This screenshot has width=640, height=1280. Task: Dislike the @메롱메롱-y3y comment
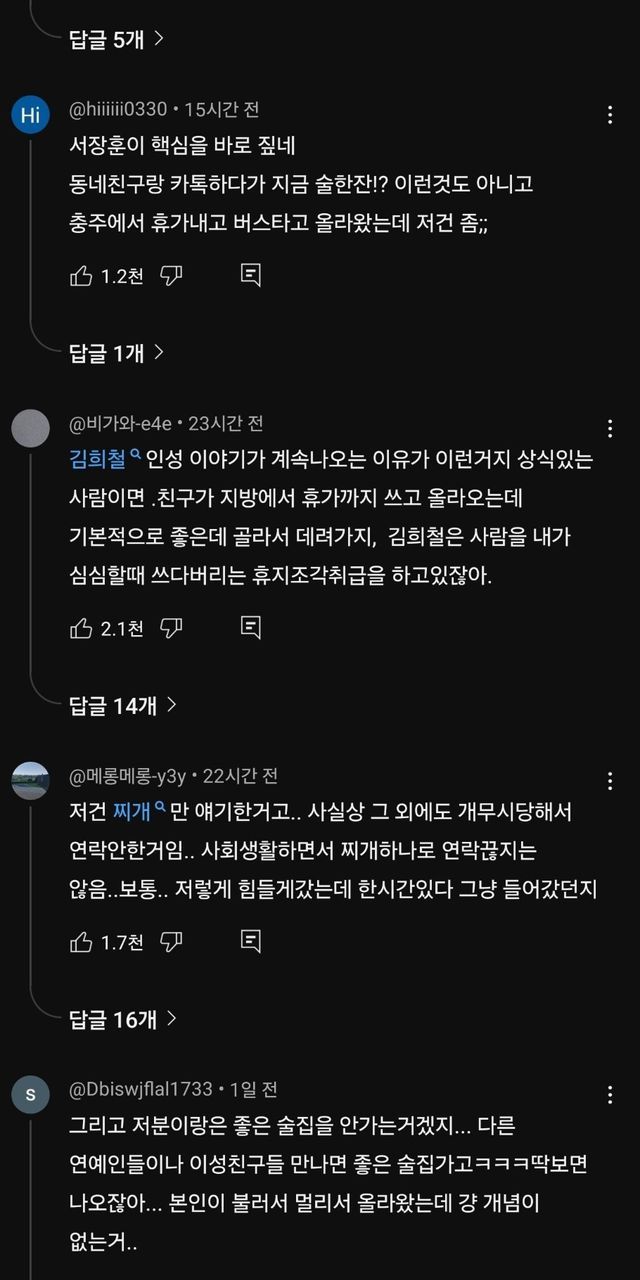tap(171, 941)
